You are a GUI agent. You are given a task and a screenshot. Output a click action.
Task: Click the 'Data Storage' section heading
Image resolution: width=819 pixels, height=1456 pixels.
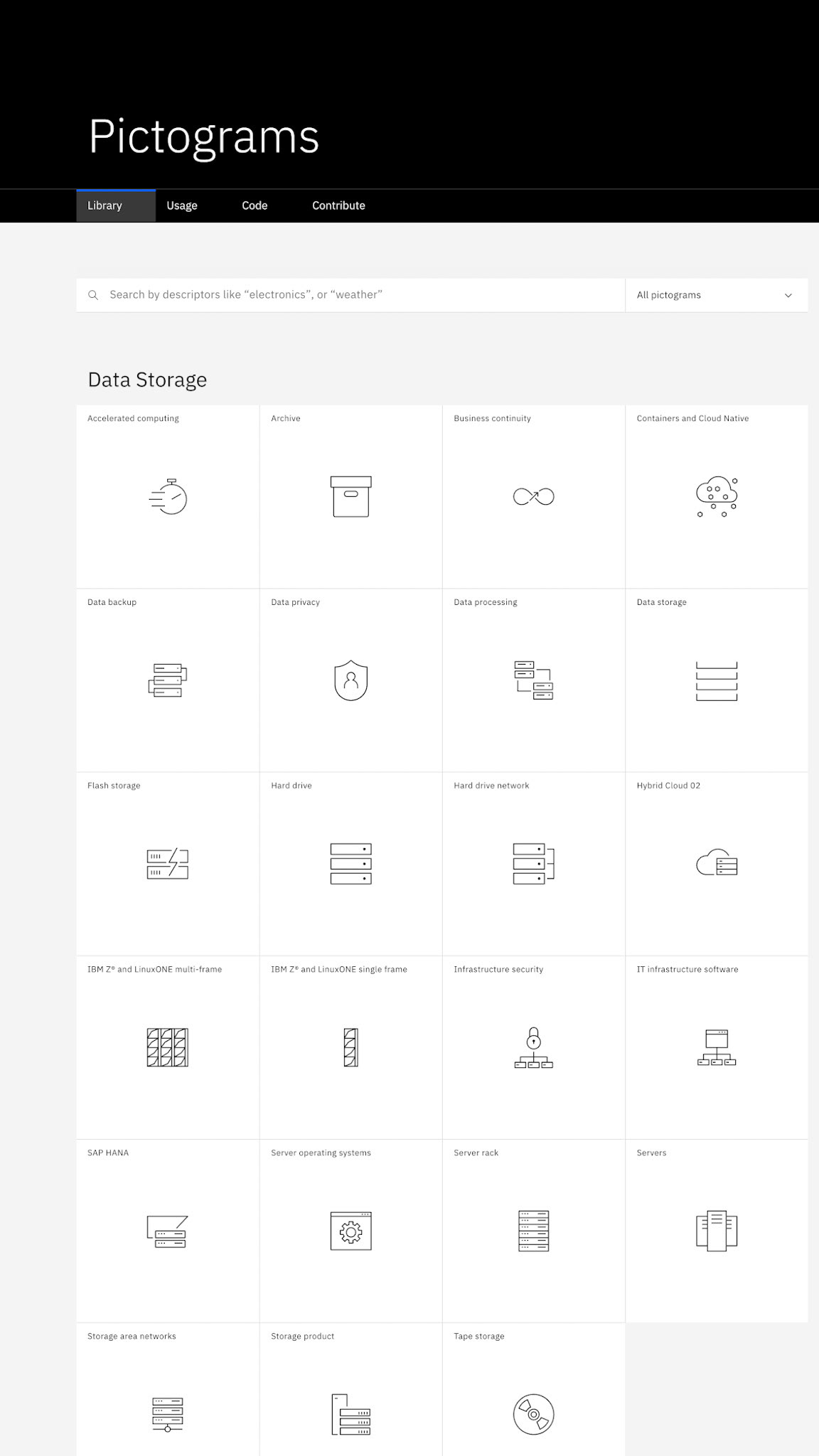(x=147, y=380)
